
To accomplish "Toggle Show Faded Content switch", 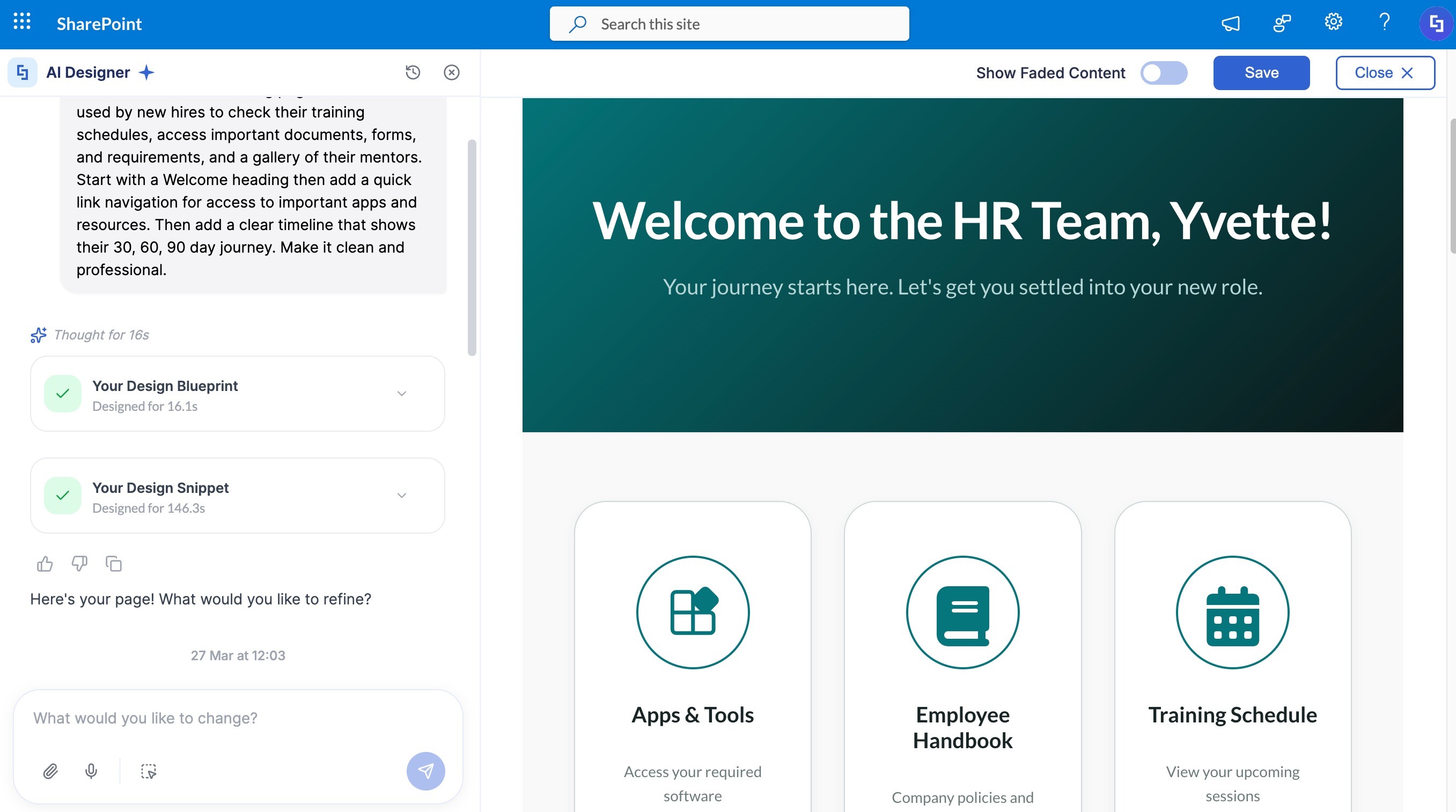I will click(1163, 73).
